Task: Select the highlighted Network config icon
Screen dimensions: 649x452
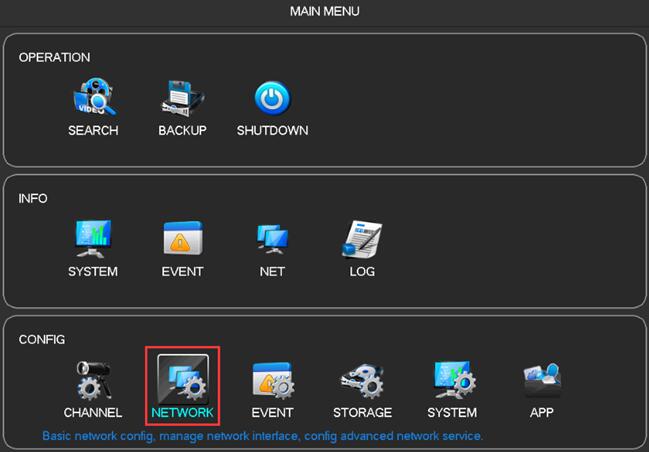Action: coord(182,379)
